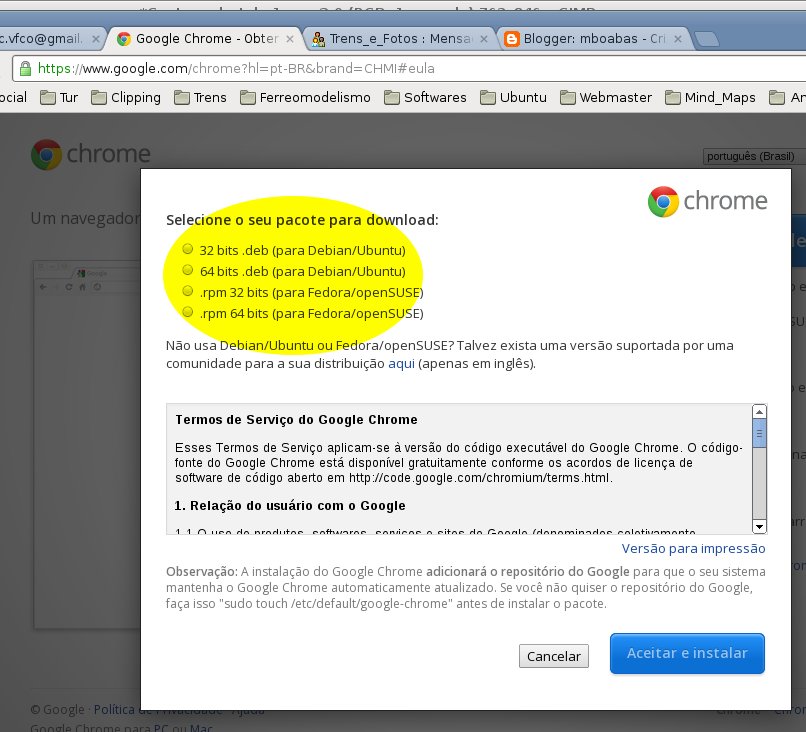Image resolution: width=806 pixels, height=732 pixels.
Task: Open a new tab button
Action: (706, 39)
